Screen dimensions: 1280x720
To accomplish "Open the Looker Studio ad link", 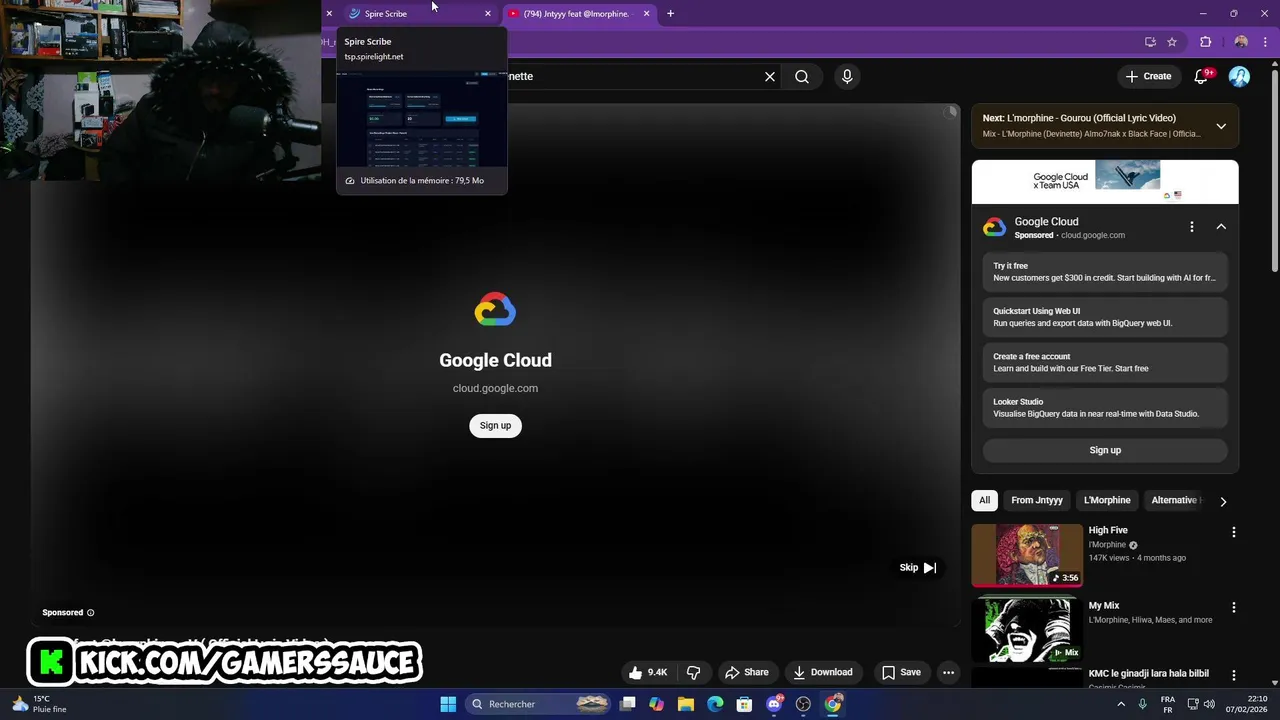I will point(1105,407).
